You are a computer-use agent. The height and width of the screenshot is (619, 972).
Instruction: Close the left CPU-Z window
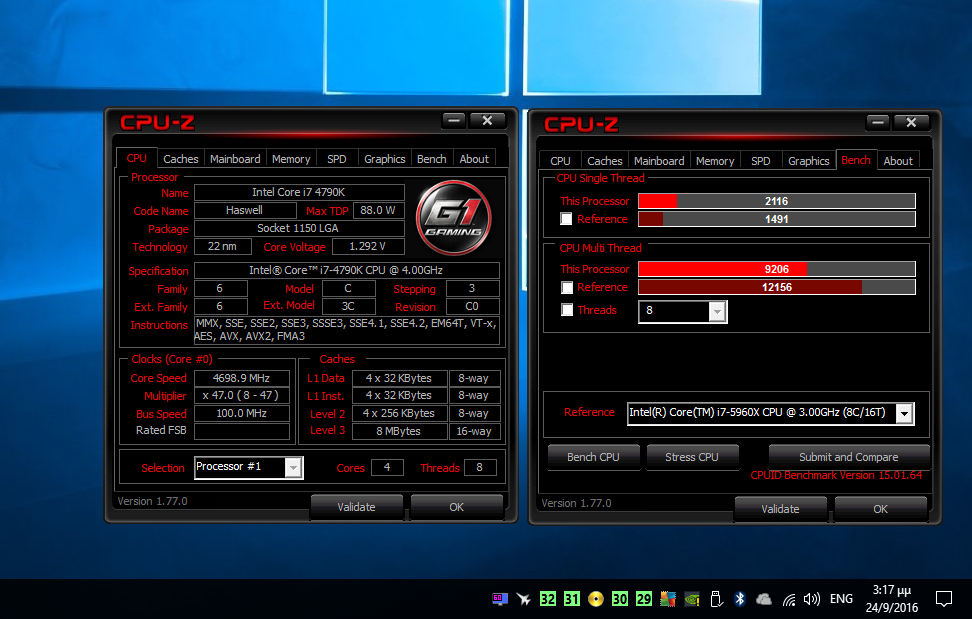pyautogui.click(x=487, y=120)
